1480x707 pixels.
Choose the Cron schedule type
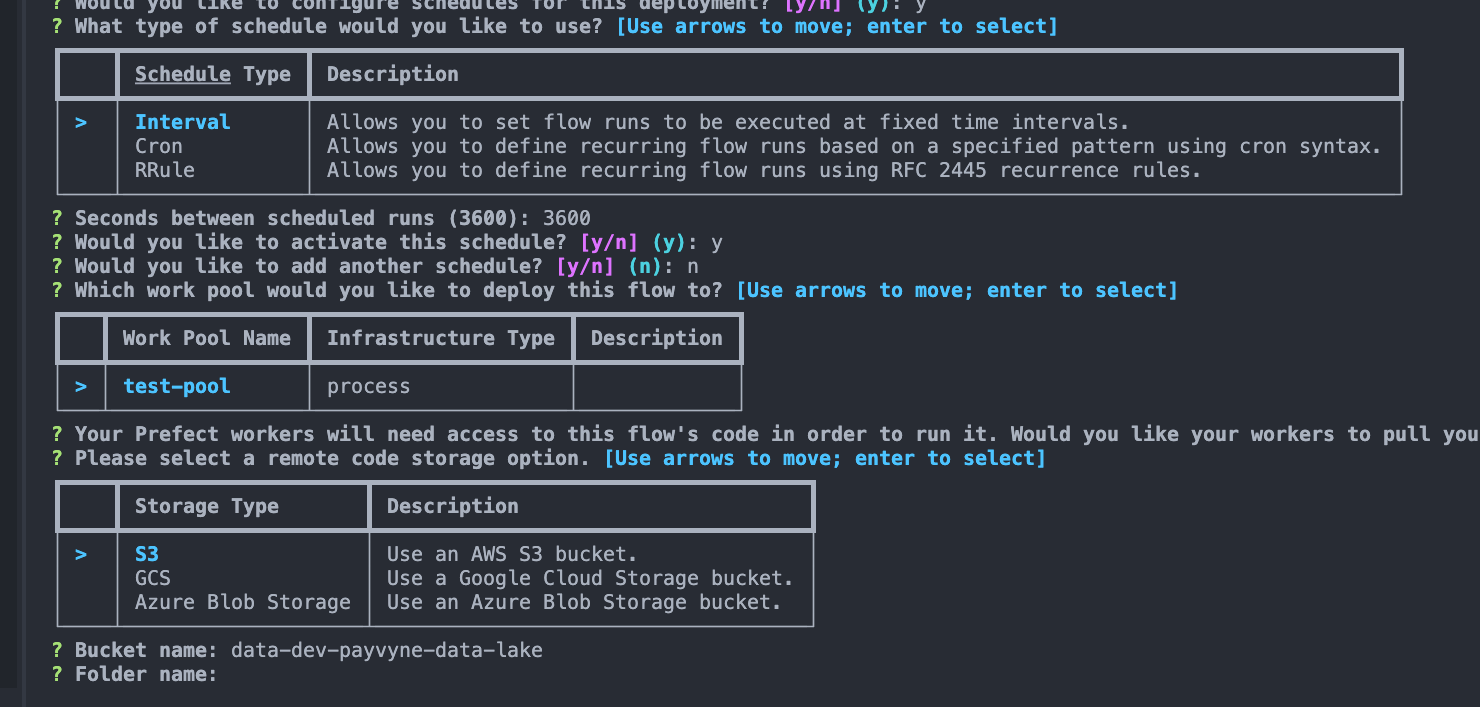point(159,146)
